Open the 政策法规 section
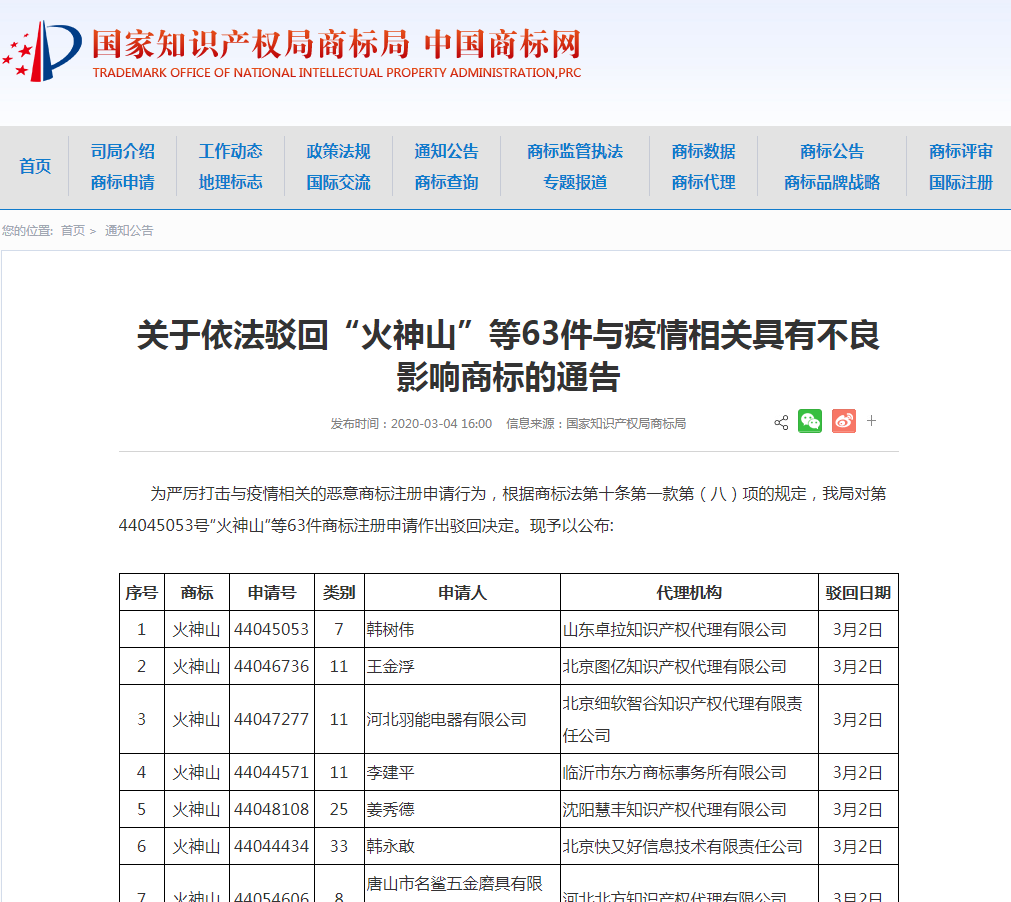The height and width of the screenshot is (902, 1011). click(x=338, y=151)
